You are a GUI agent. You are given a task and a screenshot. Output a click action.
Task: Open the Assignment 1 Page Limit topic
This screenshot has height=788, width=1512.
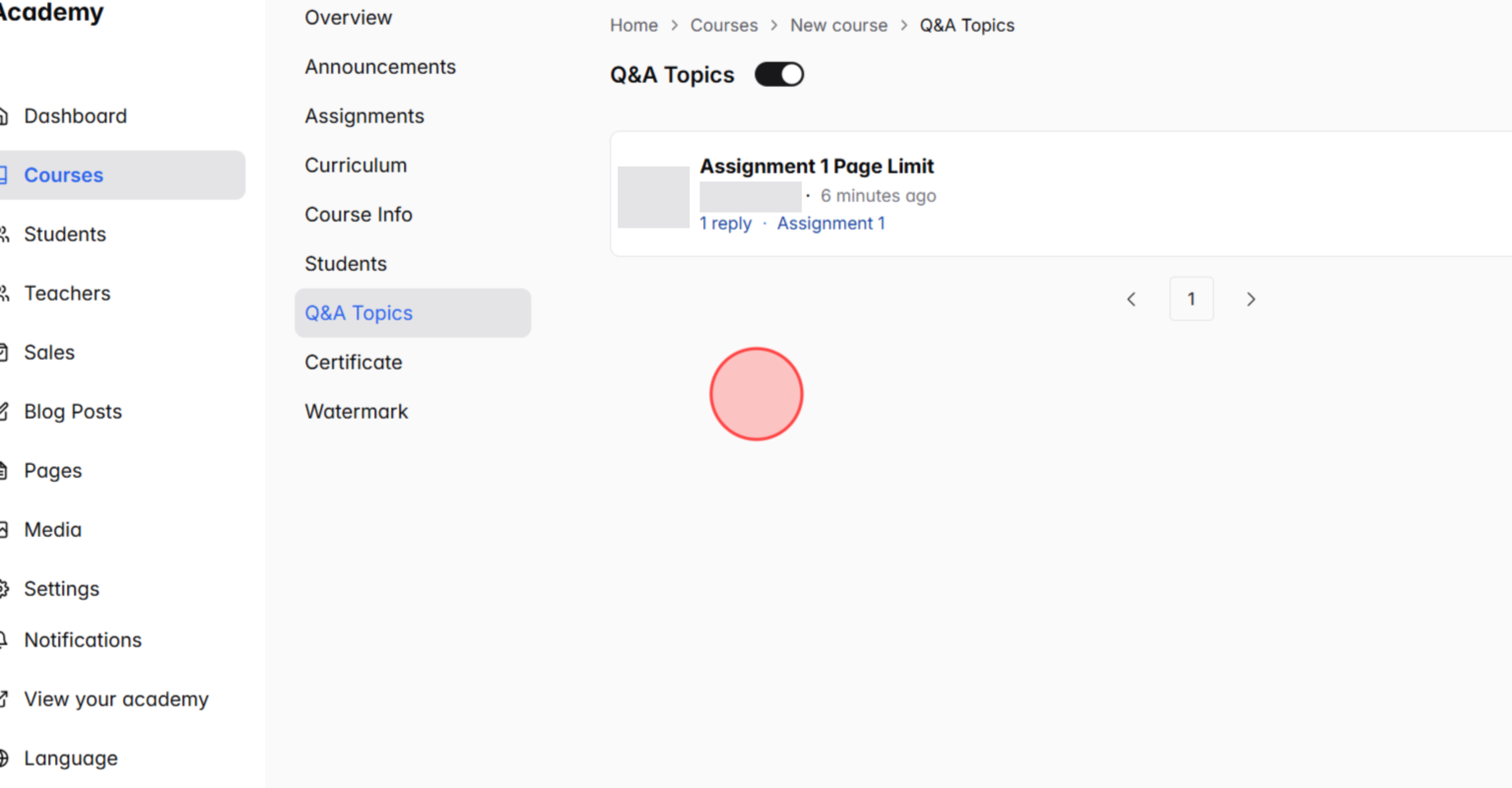[x=818, y=166]
